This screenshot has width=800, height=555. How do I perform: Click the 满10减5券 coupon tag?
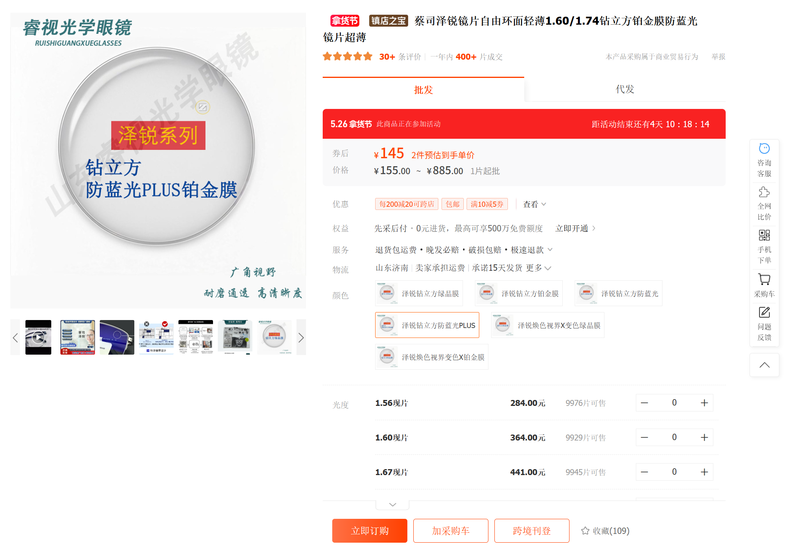tap(487, 204)
